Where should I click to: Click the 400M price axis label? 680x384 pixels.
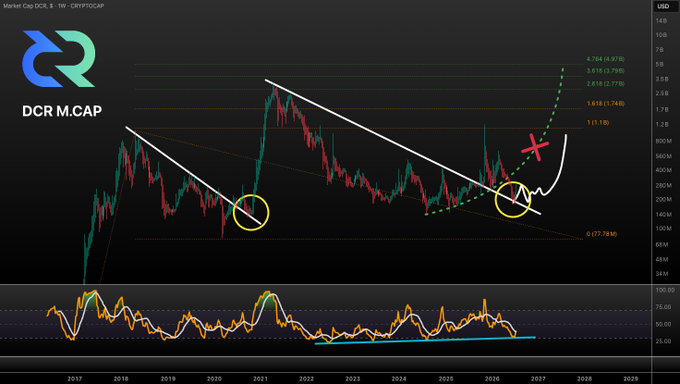coord(664,171)
